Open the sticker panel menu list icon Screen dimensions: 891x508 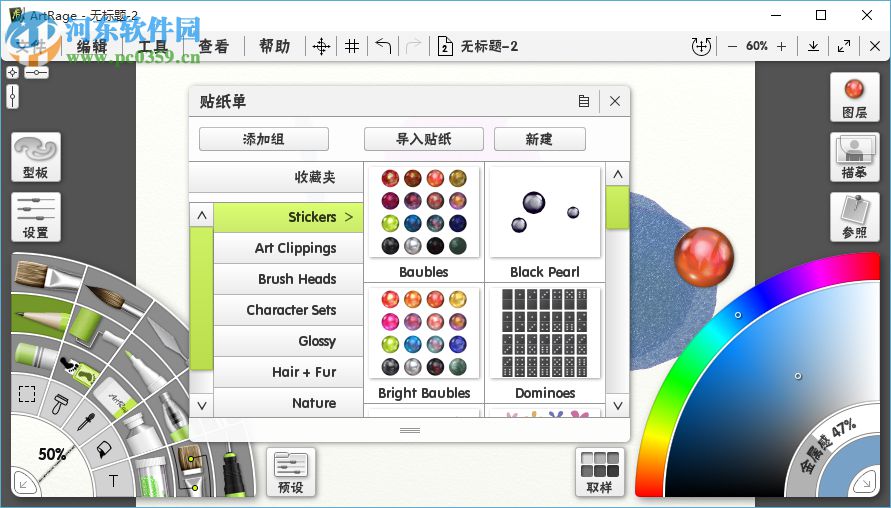[584, 101]
